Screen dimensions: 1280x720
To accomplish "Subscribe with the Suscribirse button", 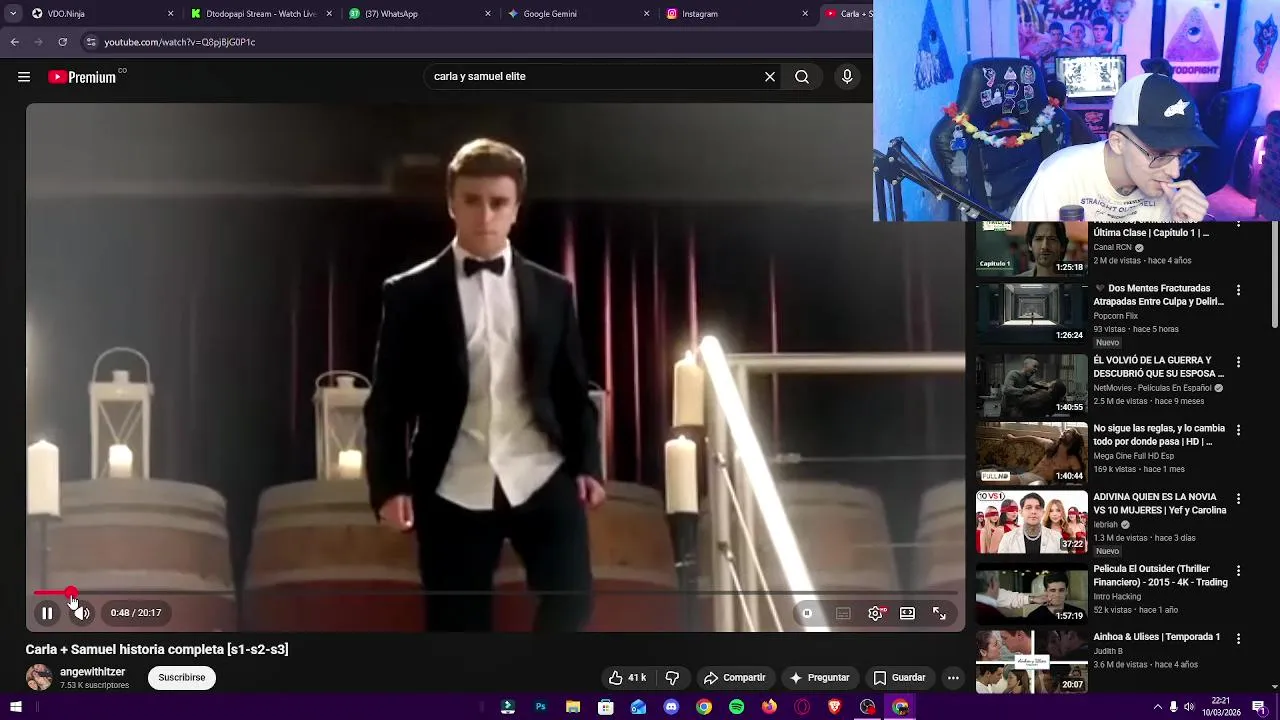I will [181, 678].
